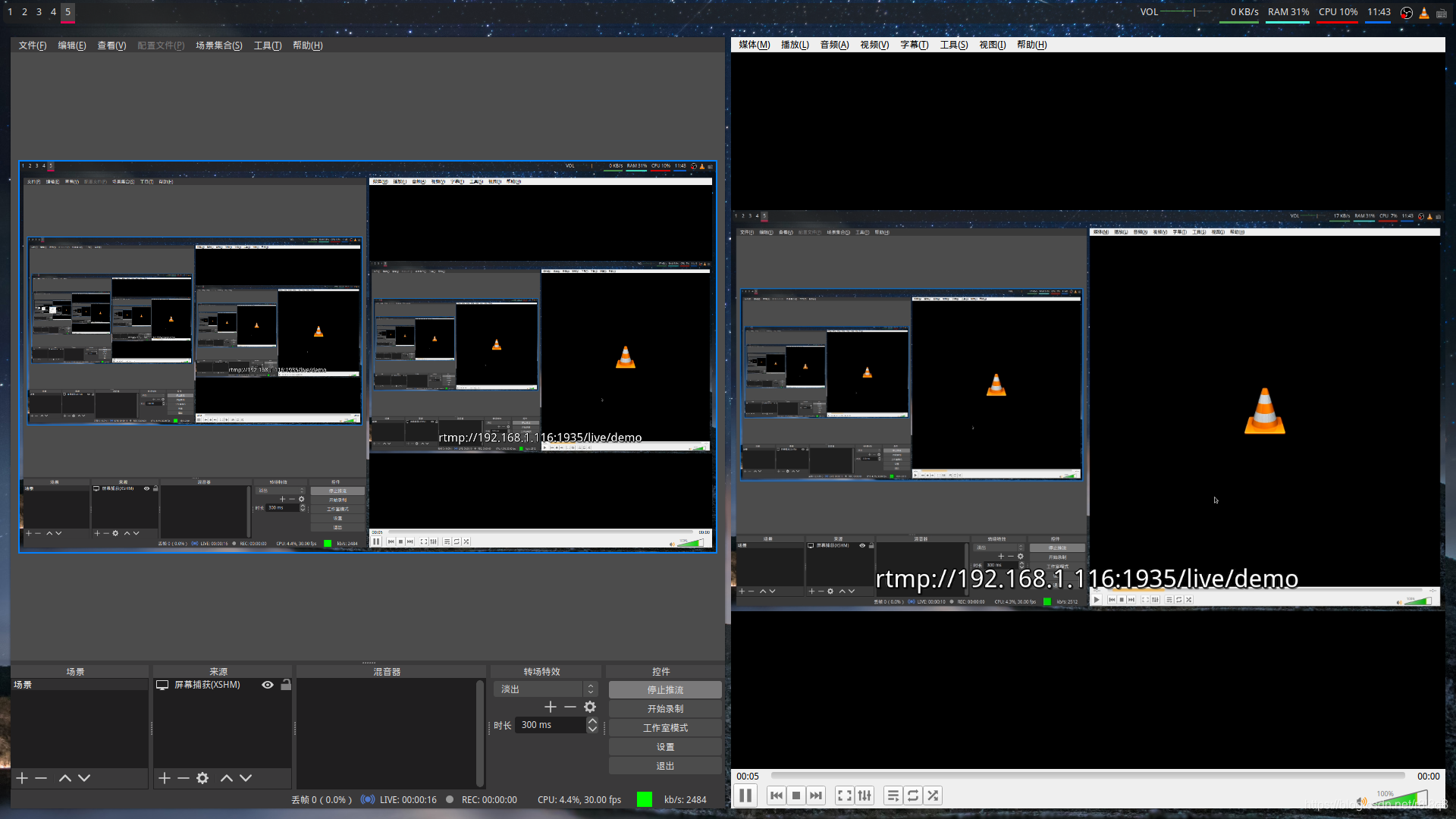Click 停止推流 to stop streaming

[665, 690]
